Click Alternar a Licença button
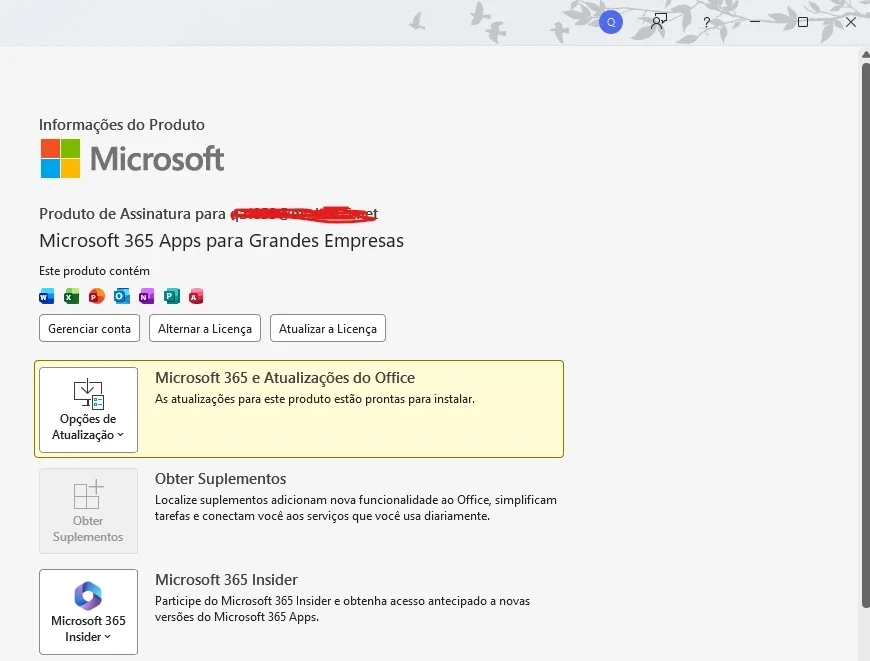 (x=205, y=329)
